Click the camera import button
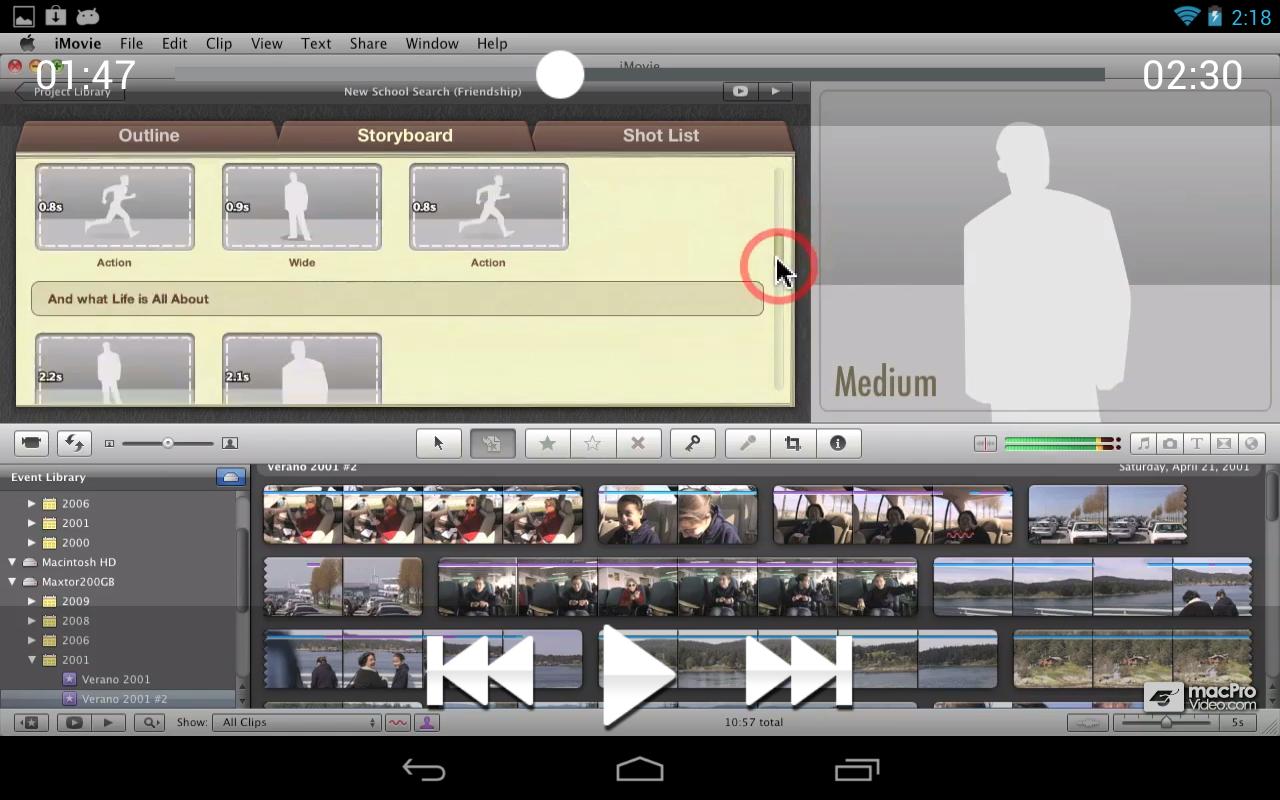The height and width of the screenshot is (800, 1280). [x=32, y=443]
